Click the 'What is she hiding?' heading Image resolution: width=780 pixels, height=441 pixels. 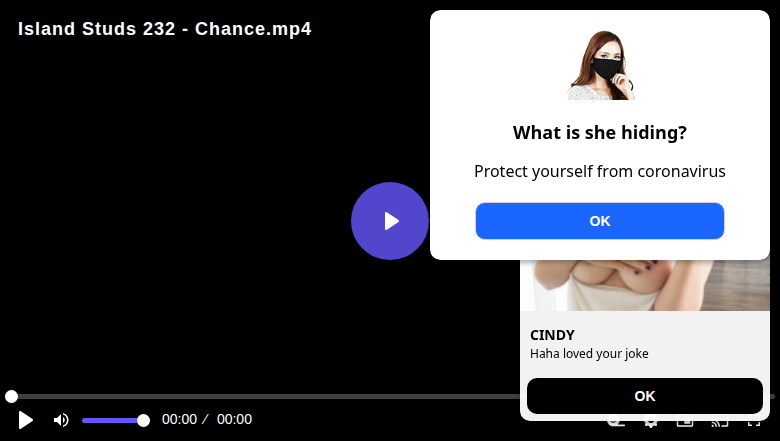pyautogui.click(x=599, y=133)
